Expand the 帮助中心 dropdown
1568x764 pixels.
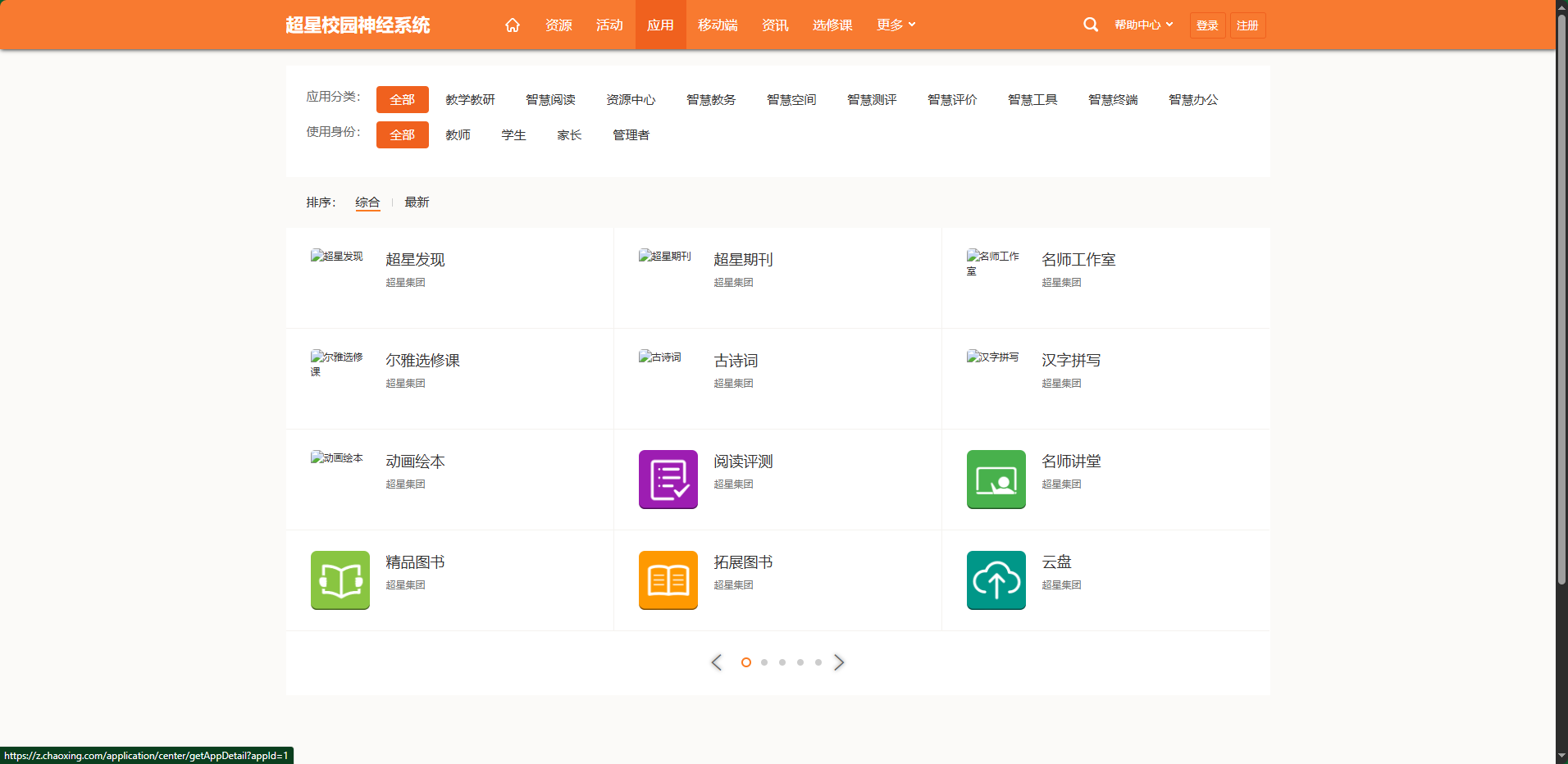coord(1143,25)
